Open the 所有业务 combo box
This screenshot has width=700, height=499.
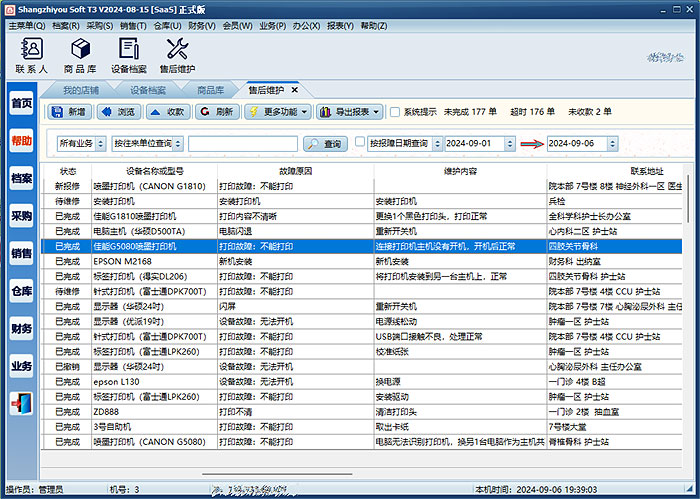point(81,144)
